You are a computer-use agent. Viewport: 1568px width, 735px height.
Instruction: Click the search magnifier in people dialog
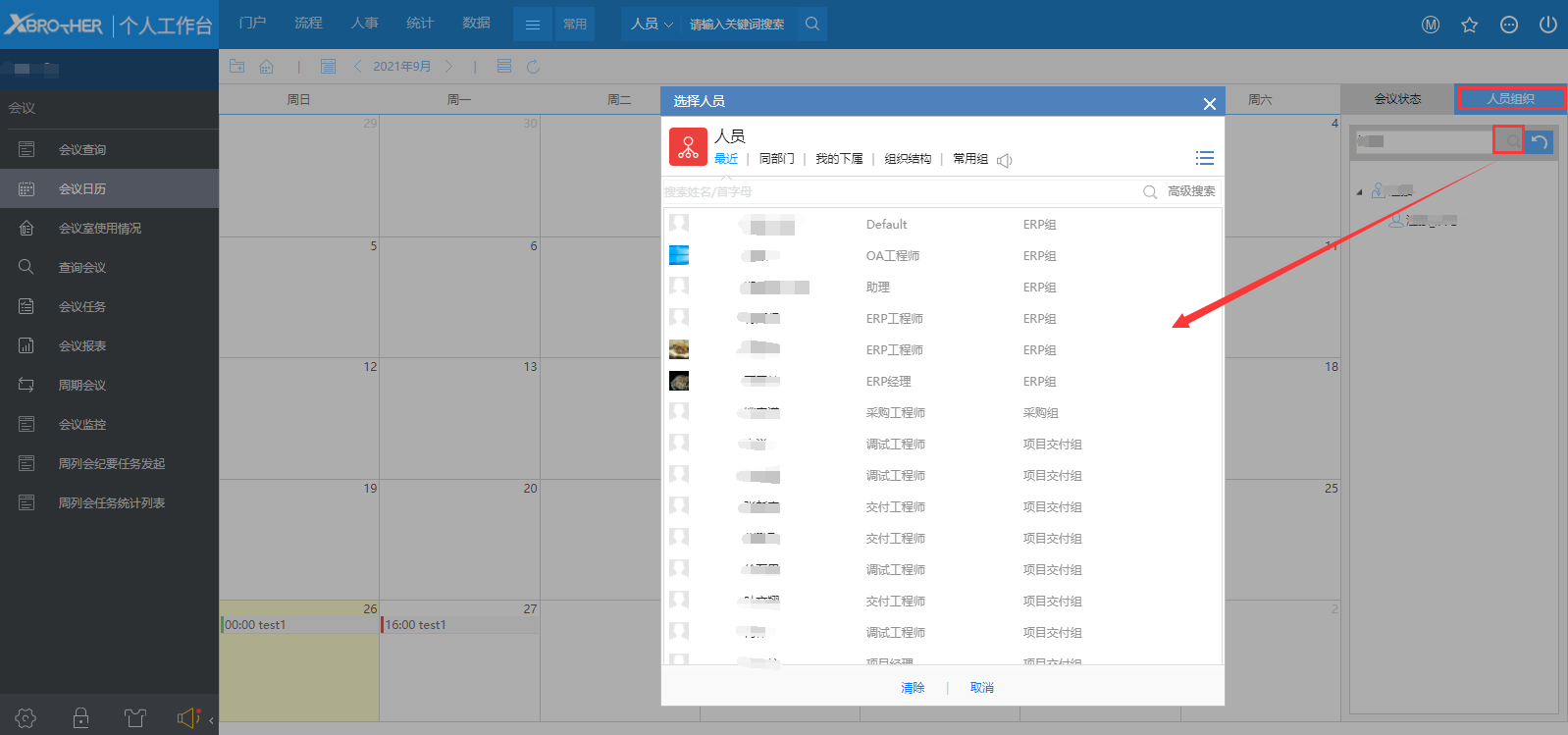[x=1149, y=192]
